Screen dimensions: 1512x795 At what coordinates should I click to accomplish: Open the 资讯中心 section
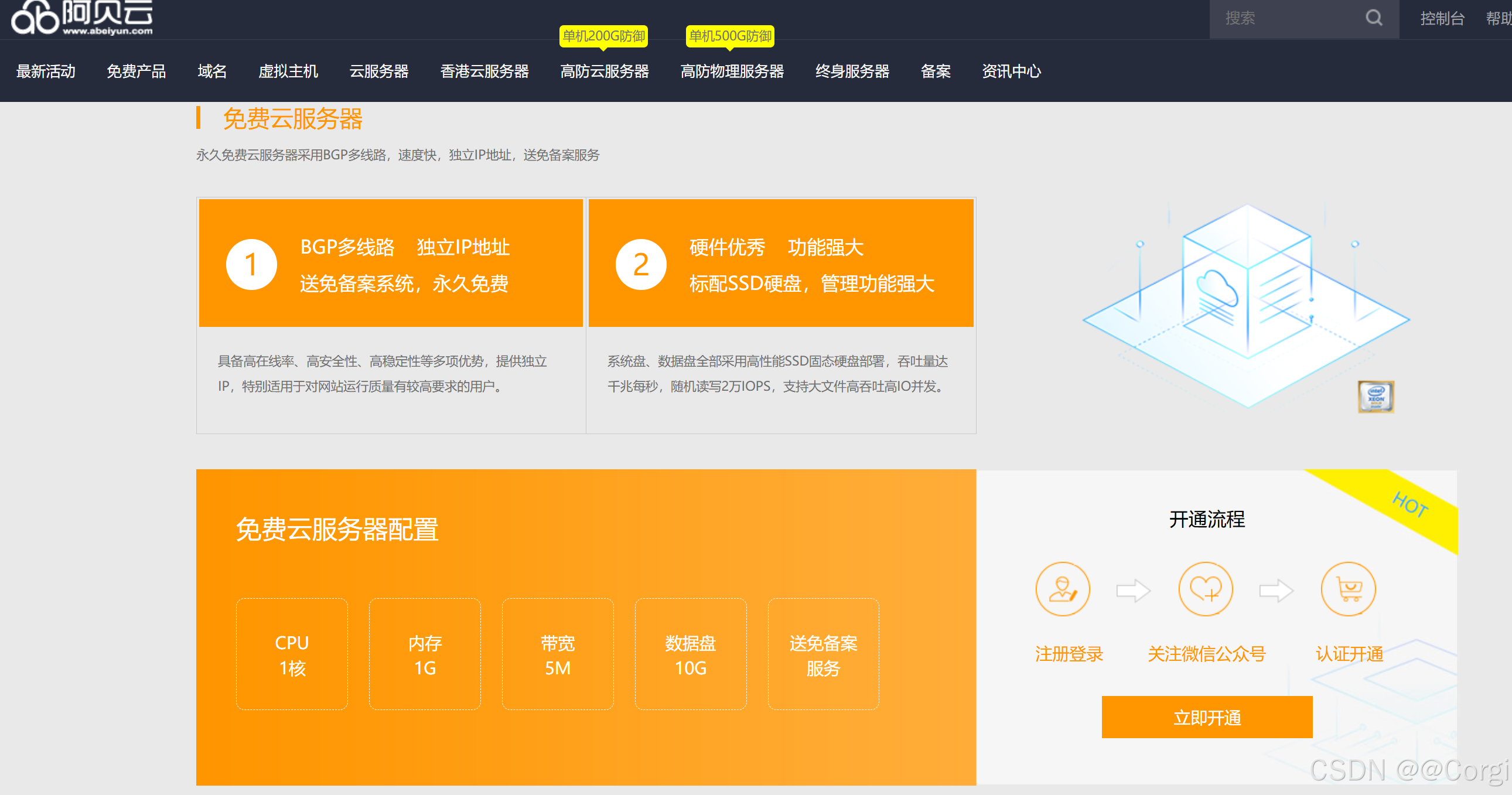1012,71
